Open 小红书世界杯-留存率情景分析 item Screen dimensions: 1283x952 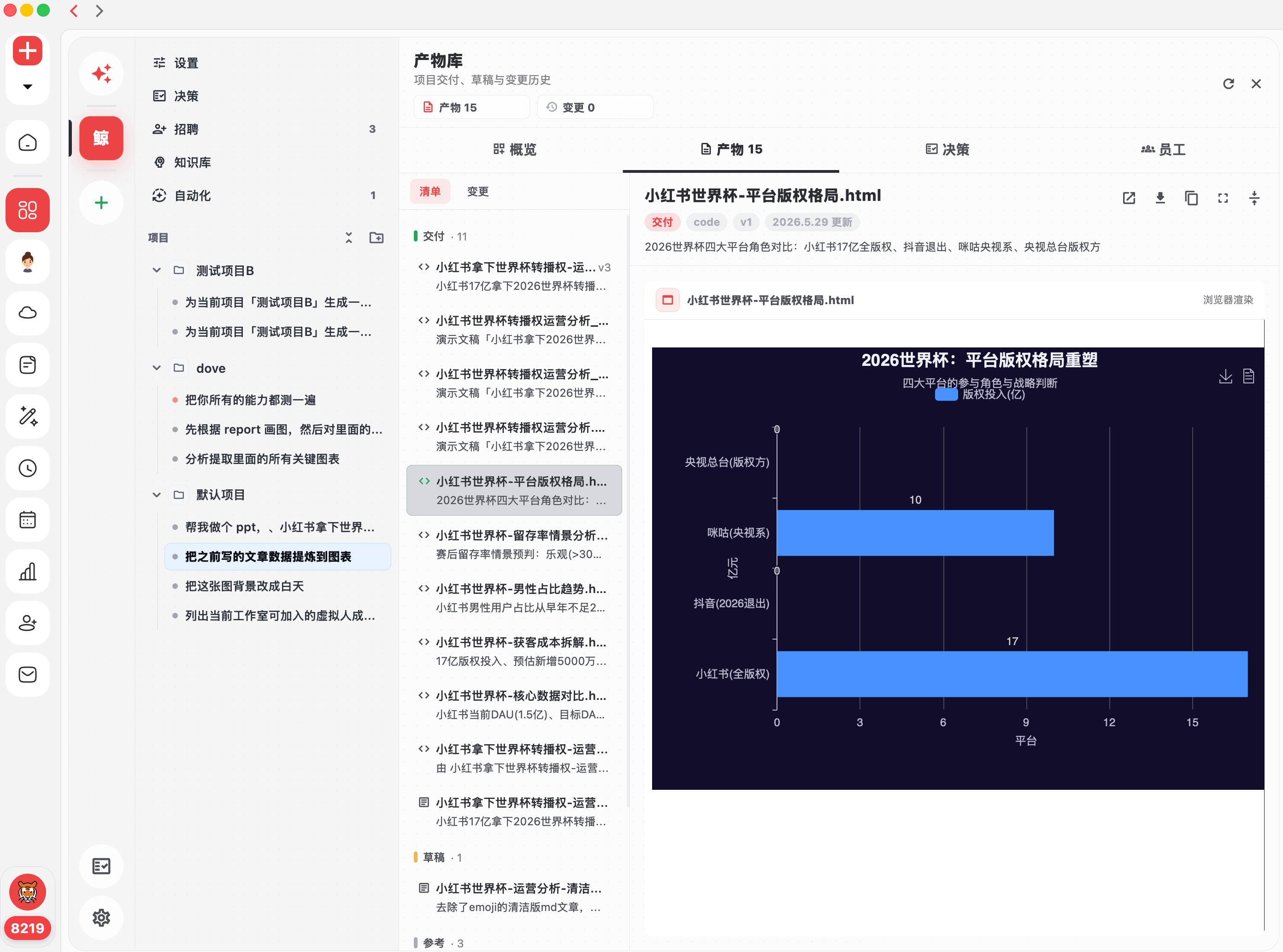click(x=514, y=545)
